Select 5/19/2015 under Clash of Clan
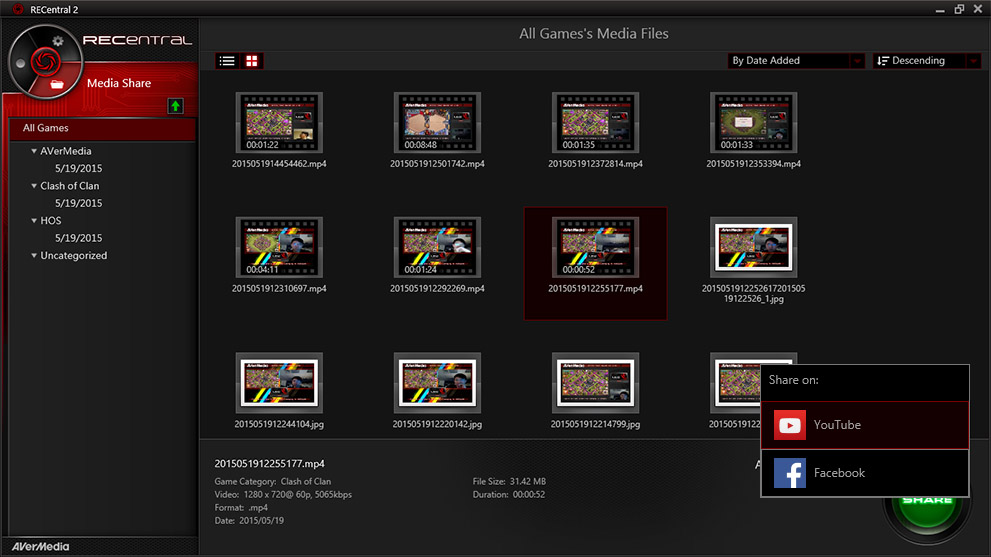Screen dimensions: 991x557 (78, 203)
